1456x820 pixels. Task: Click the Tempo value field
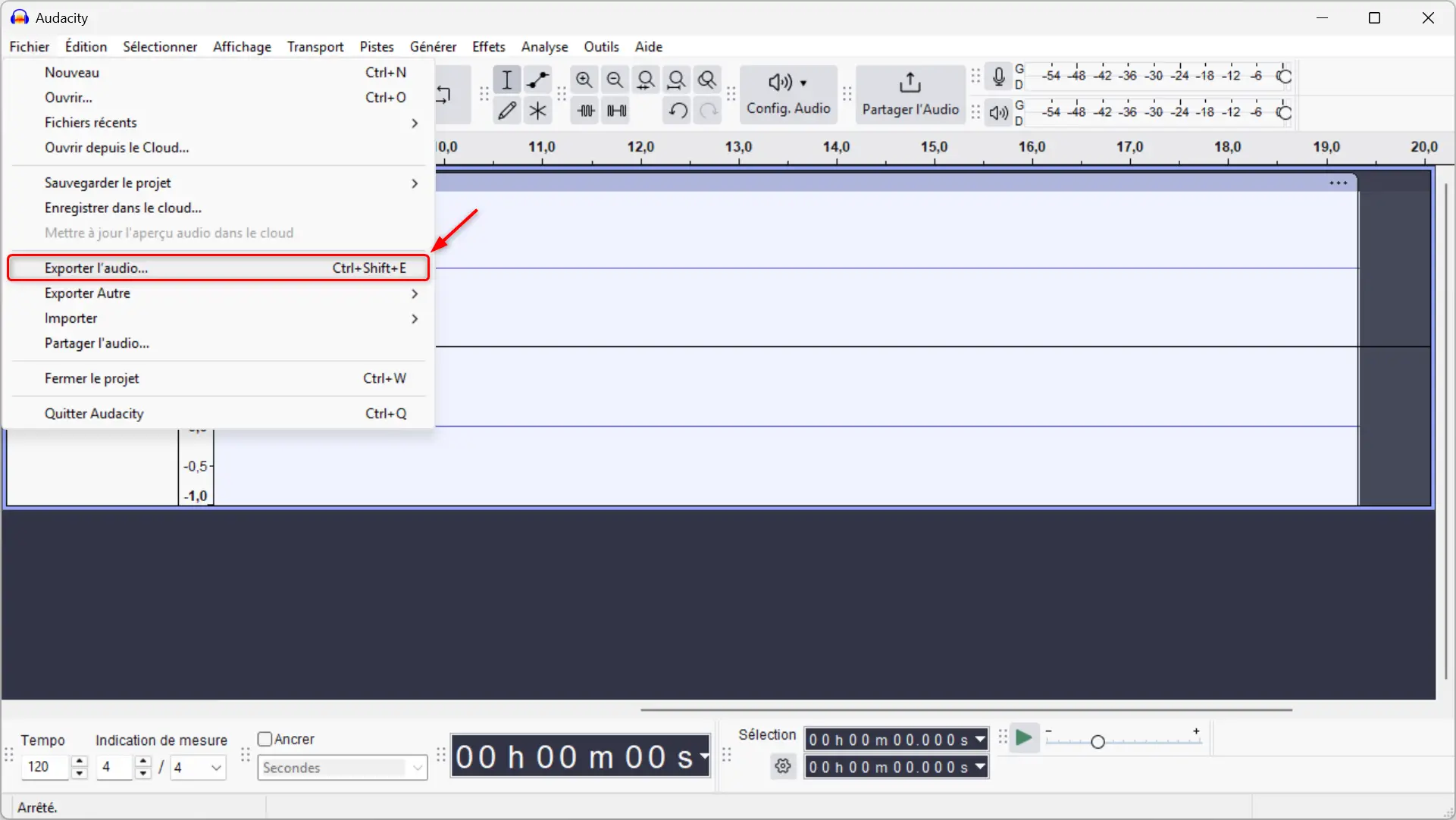[46, 767]
